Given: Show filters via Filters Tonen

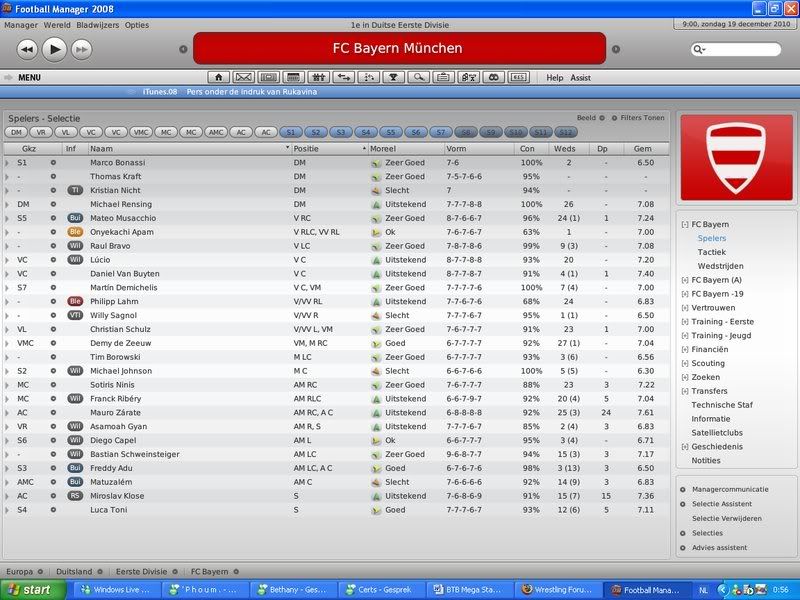Looking at the screenshot, I should pos(638,118).
